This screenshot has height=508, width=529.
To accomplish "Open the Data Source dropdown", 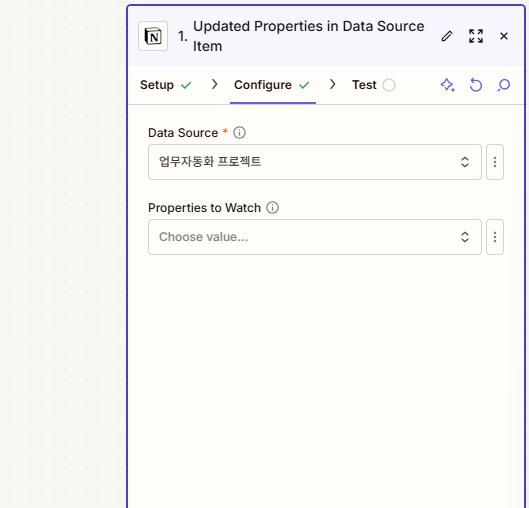I will tap(315, 162).
